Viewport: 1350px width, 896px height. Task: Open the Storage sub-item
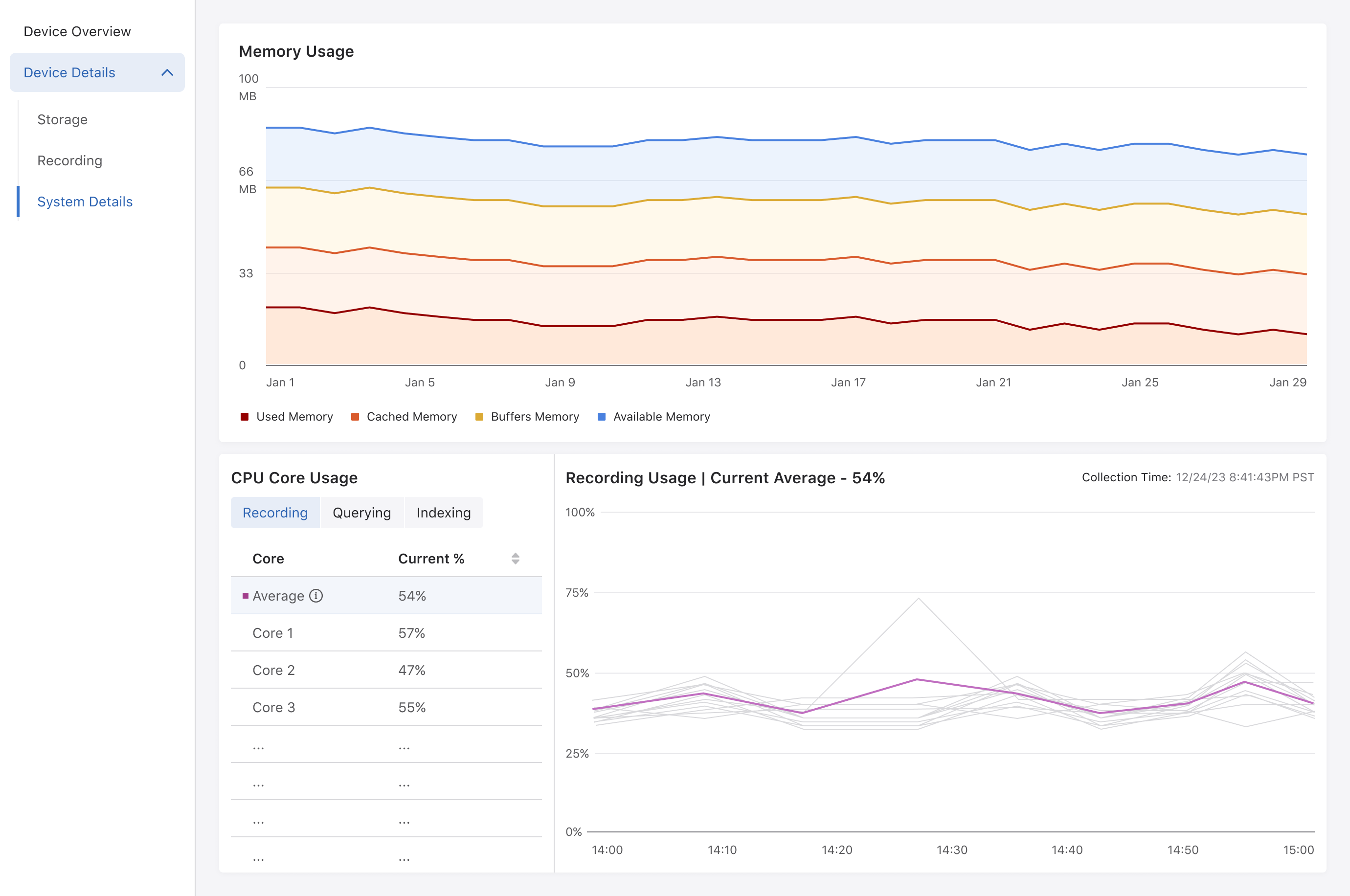click(62, 119)
